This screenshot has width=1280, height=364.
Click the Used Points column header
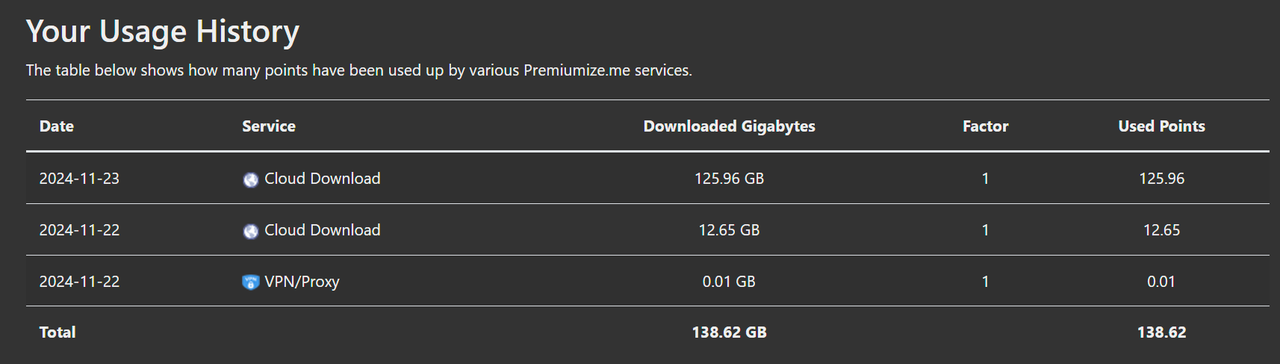pos(1161,126)
